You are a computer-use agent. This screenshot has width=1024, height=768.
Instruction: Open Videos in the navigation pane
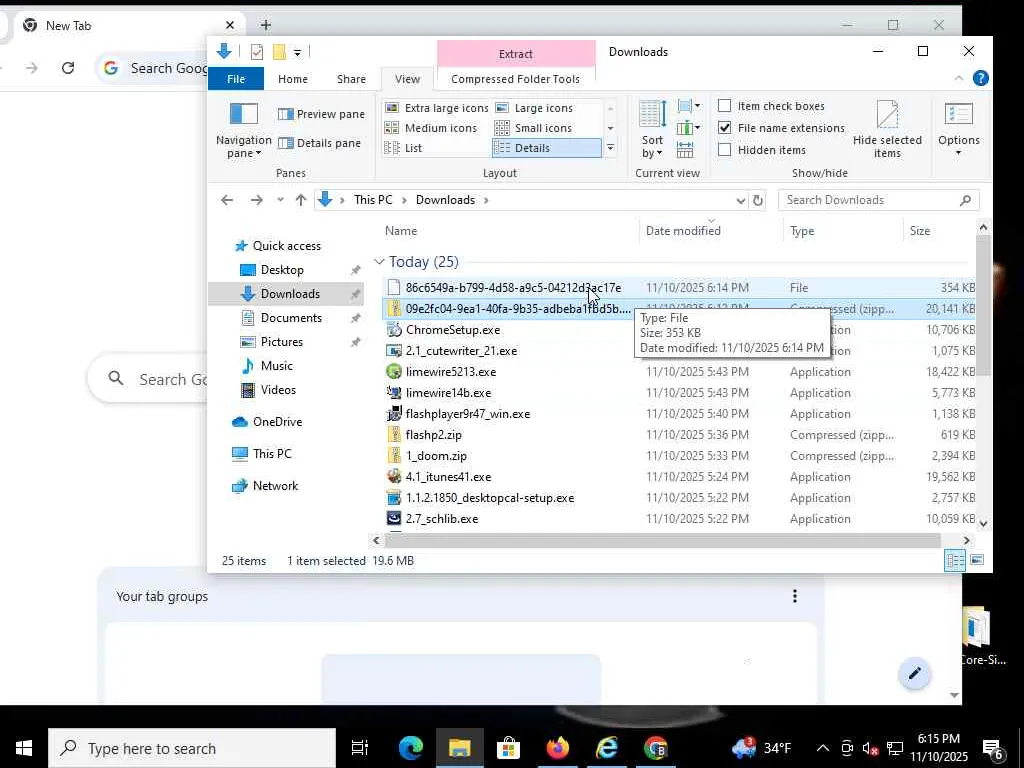278,390
